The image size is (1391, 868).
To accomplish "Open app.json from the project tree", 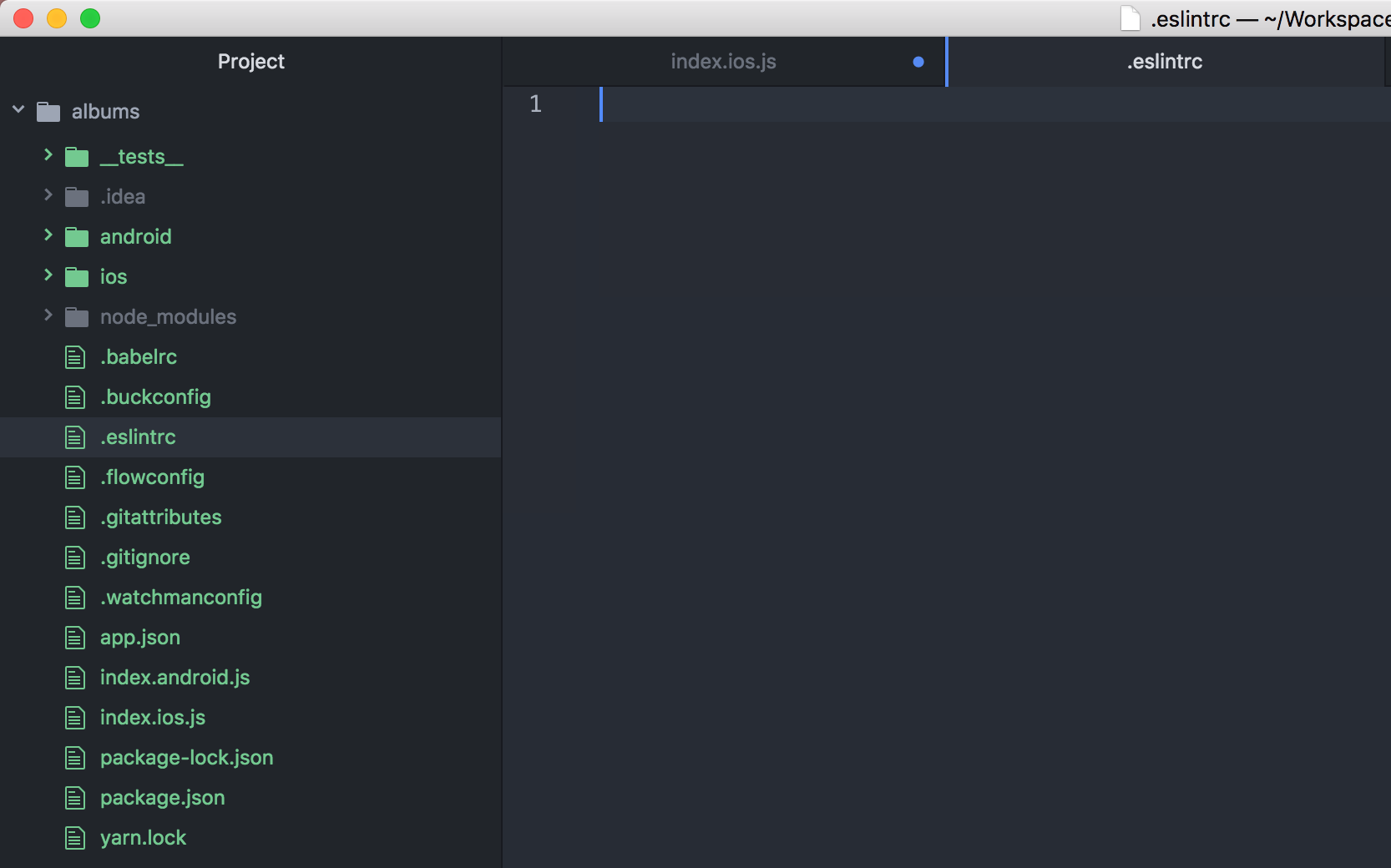I will coord(139,637).
